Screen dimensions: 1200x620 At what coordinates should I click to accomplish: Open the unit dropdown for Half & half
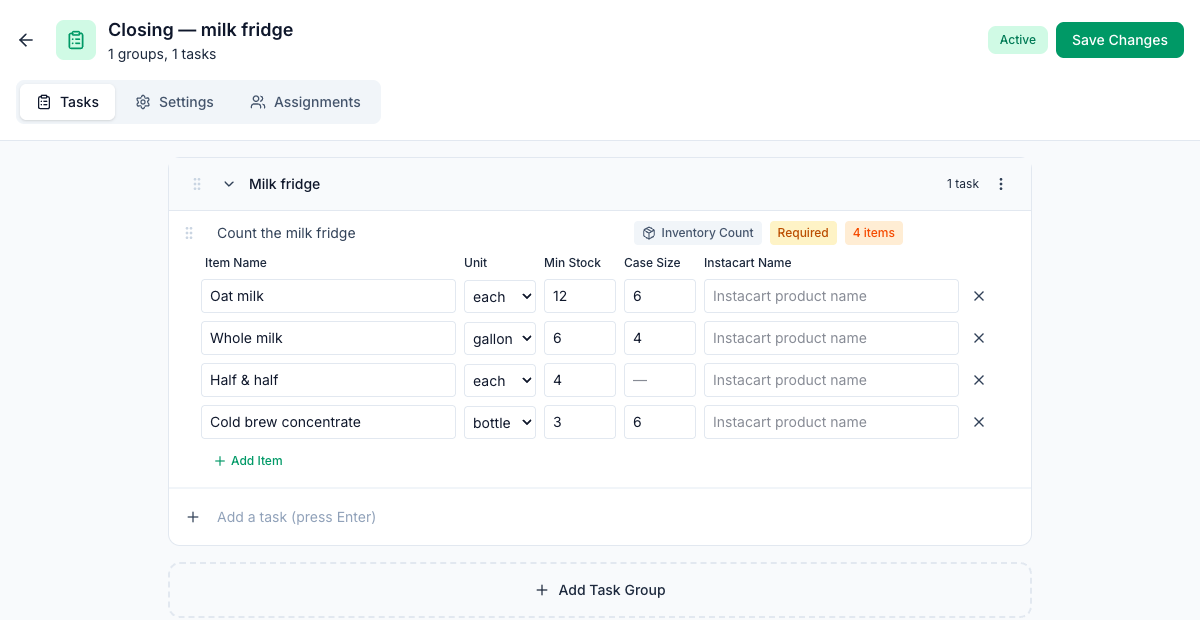pos(500,380)
